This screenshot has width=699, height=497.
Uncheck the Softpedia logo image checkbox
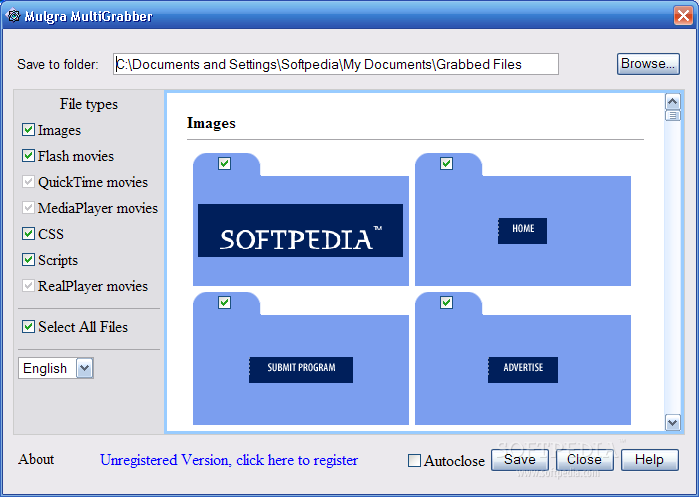(x=224, y=164)
